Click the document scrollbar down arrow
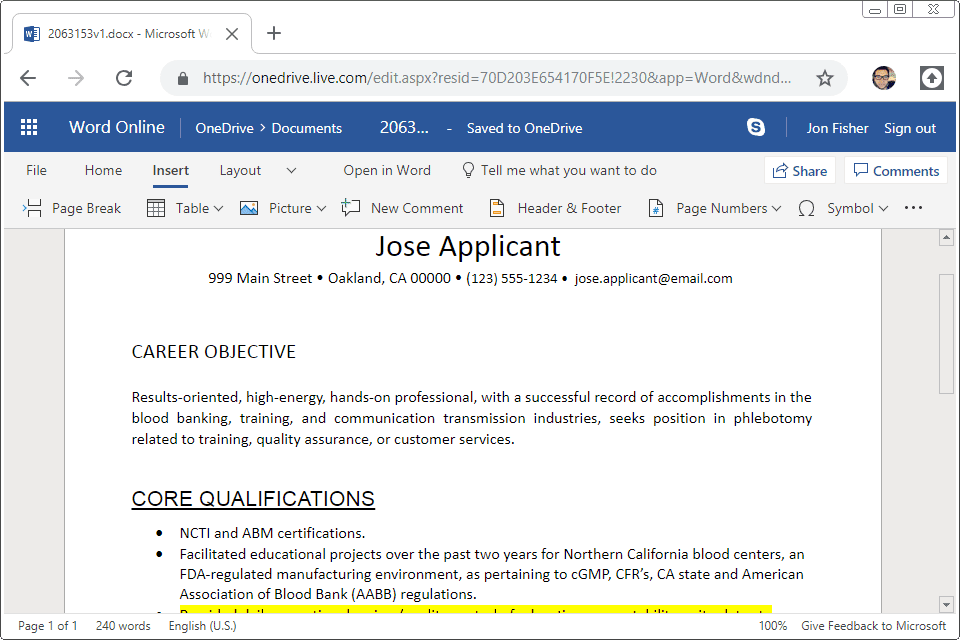Viewport: 960px width, 640px height. (946, 604)
